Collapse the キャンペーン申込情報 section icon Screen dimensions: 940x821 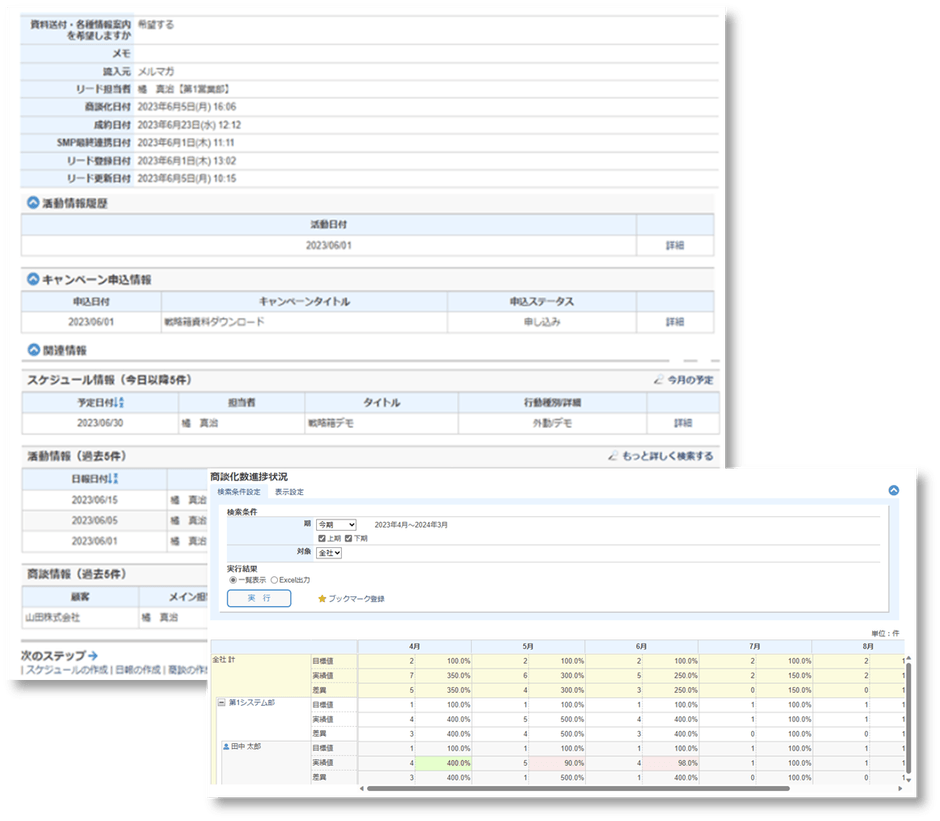[x=33, y=279]
